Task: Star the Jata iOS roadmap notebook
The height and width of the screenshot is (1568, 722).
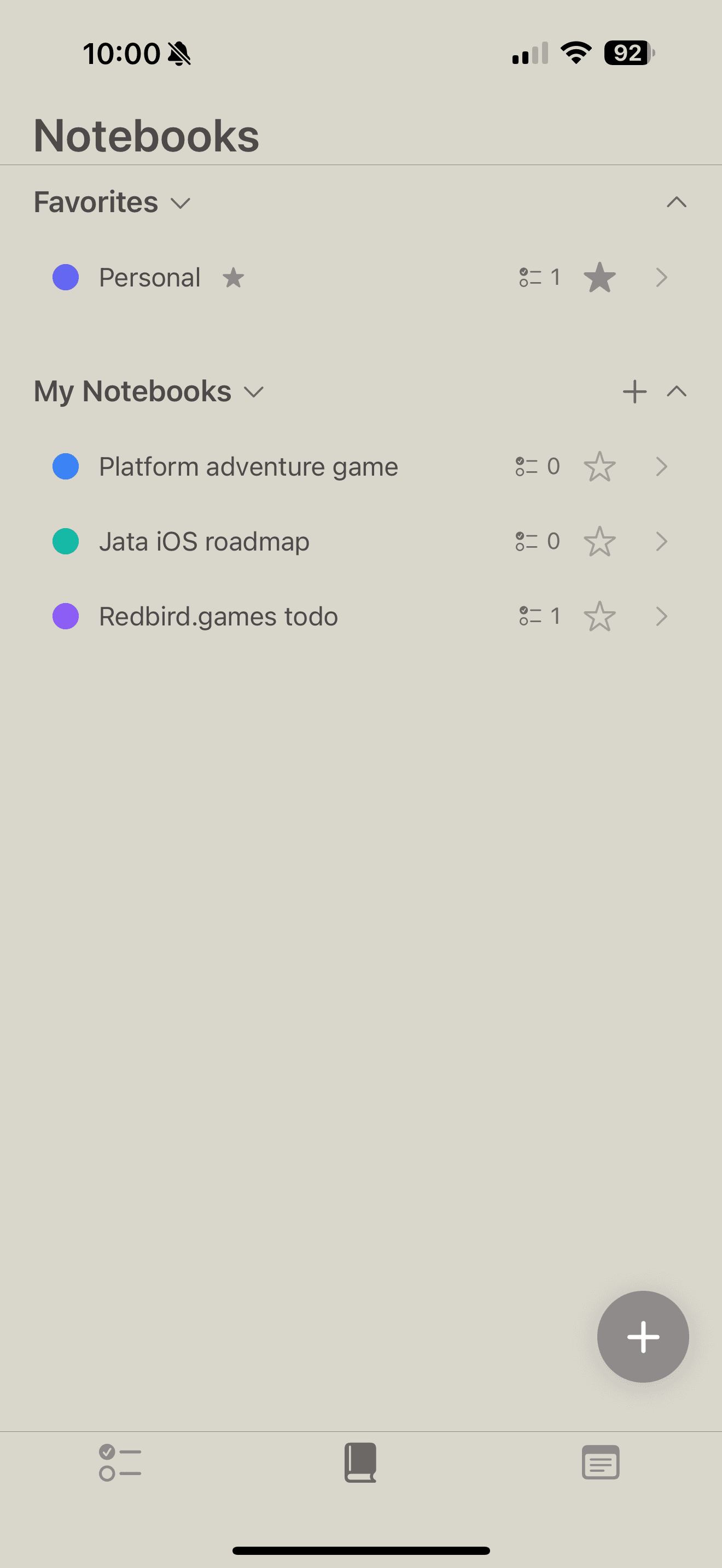Action: (599, 542)
